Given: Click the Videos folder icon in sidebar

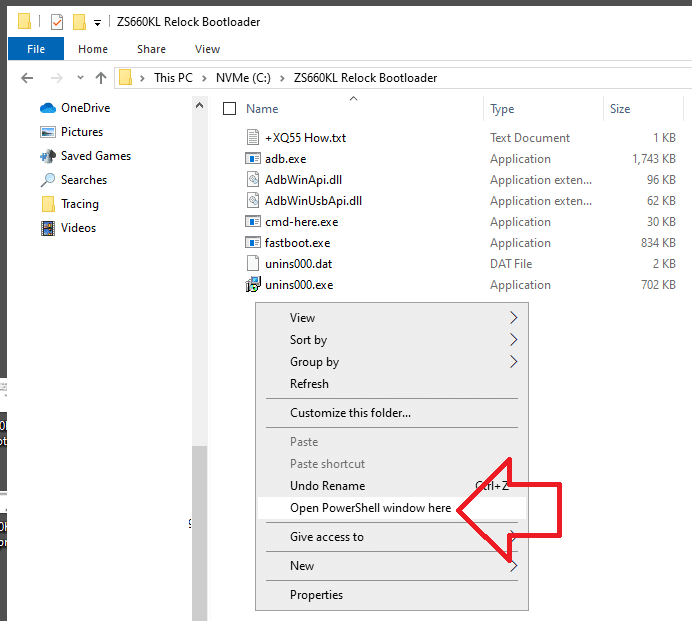Looking at the screenshot, I should click(48, 228).
